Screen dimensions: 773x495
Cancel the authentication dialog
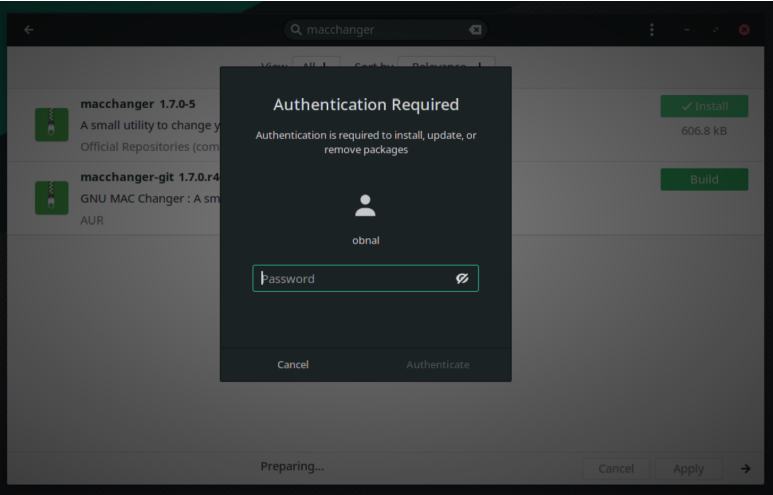(x=293, y=364)
